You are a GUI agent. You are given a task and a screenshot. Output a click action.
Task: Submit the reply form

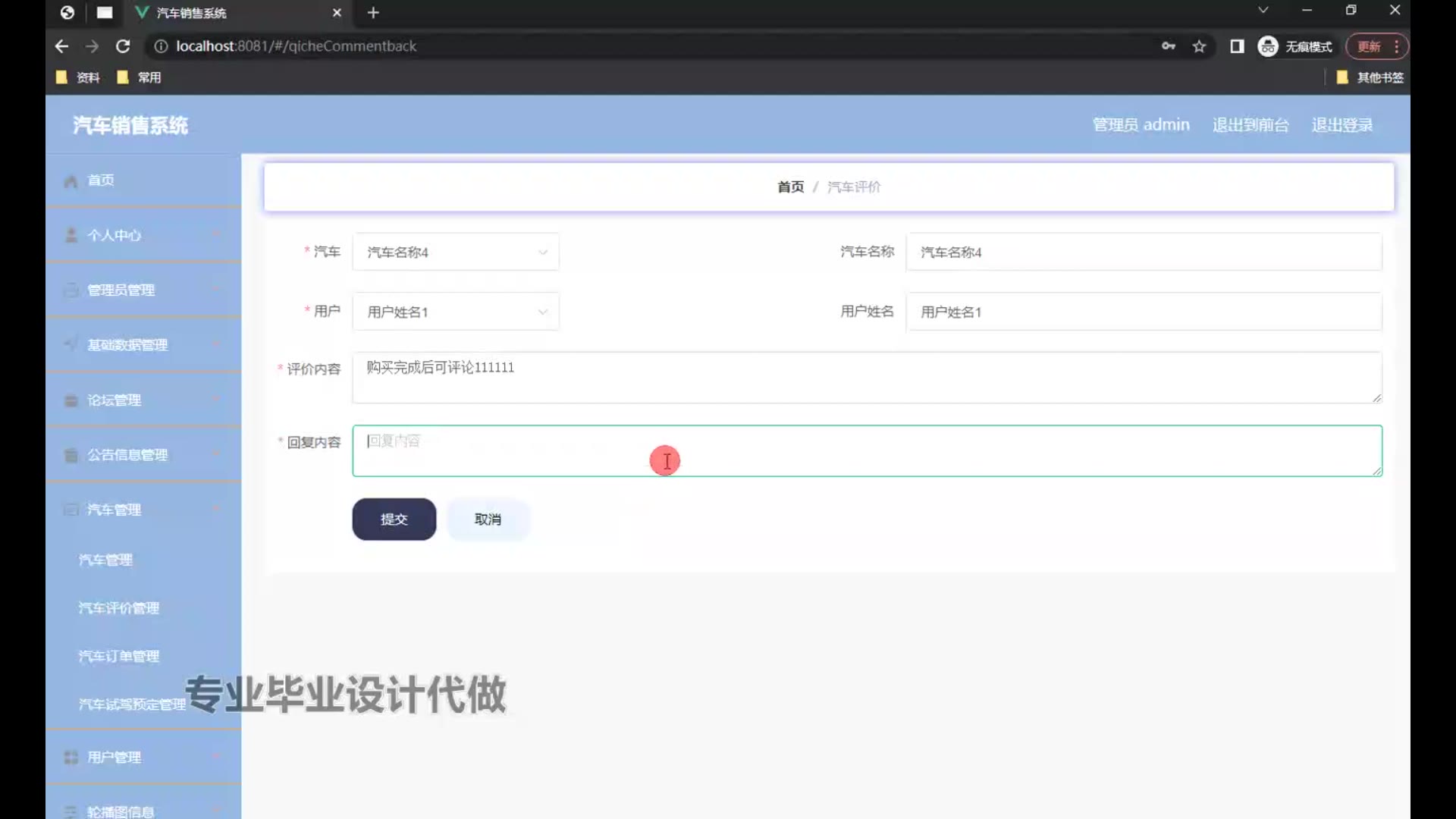[x=394, y=519]
